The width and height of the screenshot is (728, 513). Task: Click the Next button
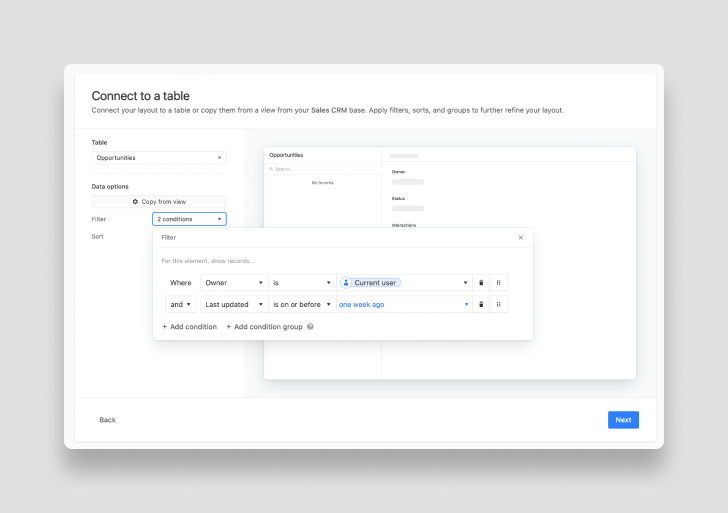[x=623, y=420]
